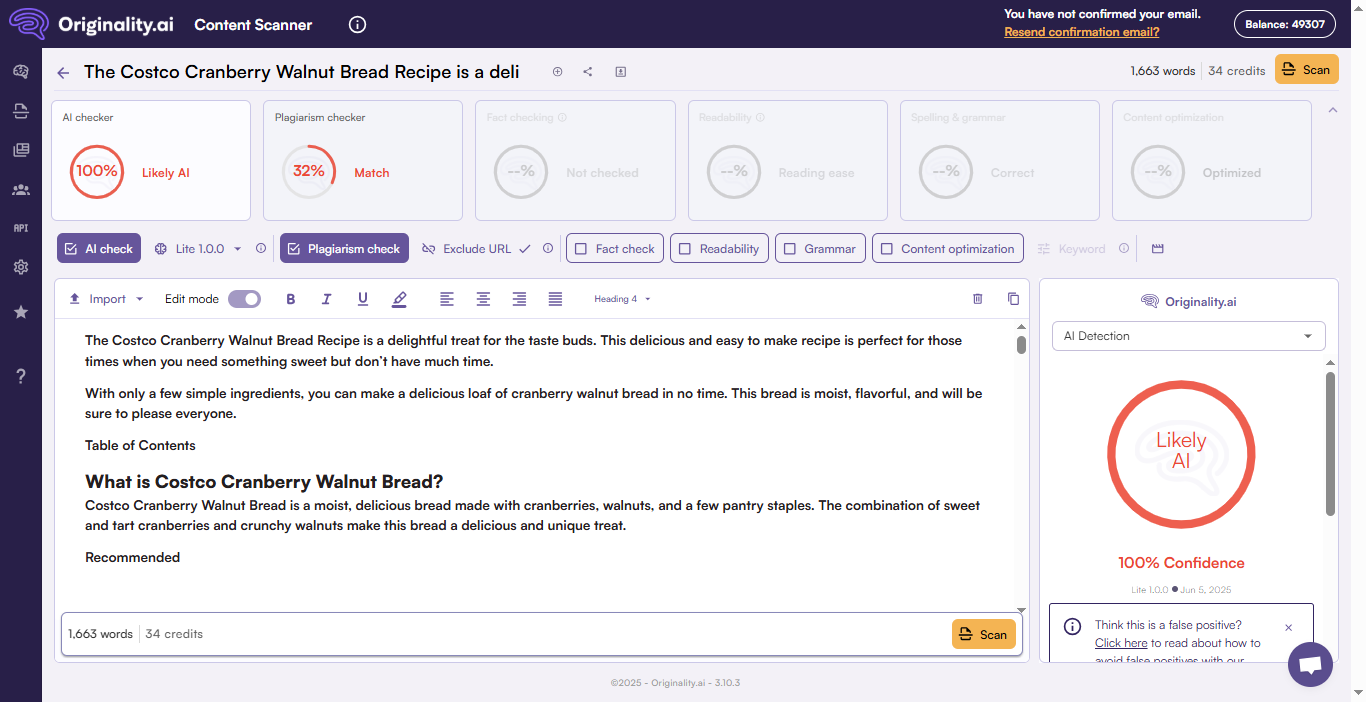This screenshot has width=1366, height=702.
Task: Uncheck the AI check option
Action: [99, 249]
